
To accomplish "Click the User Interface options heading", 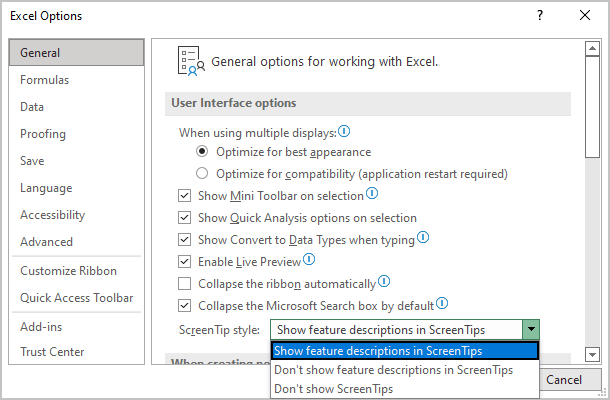I will point(234,103).
